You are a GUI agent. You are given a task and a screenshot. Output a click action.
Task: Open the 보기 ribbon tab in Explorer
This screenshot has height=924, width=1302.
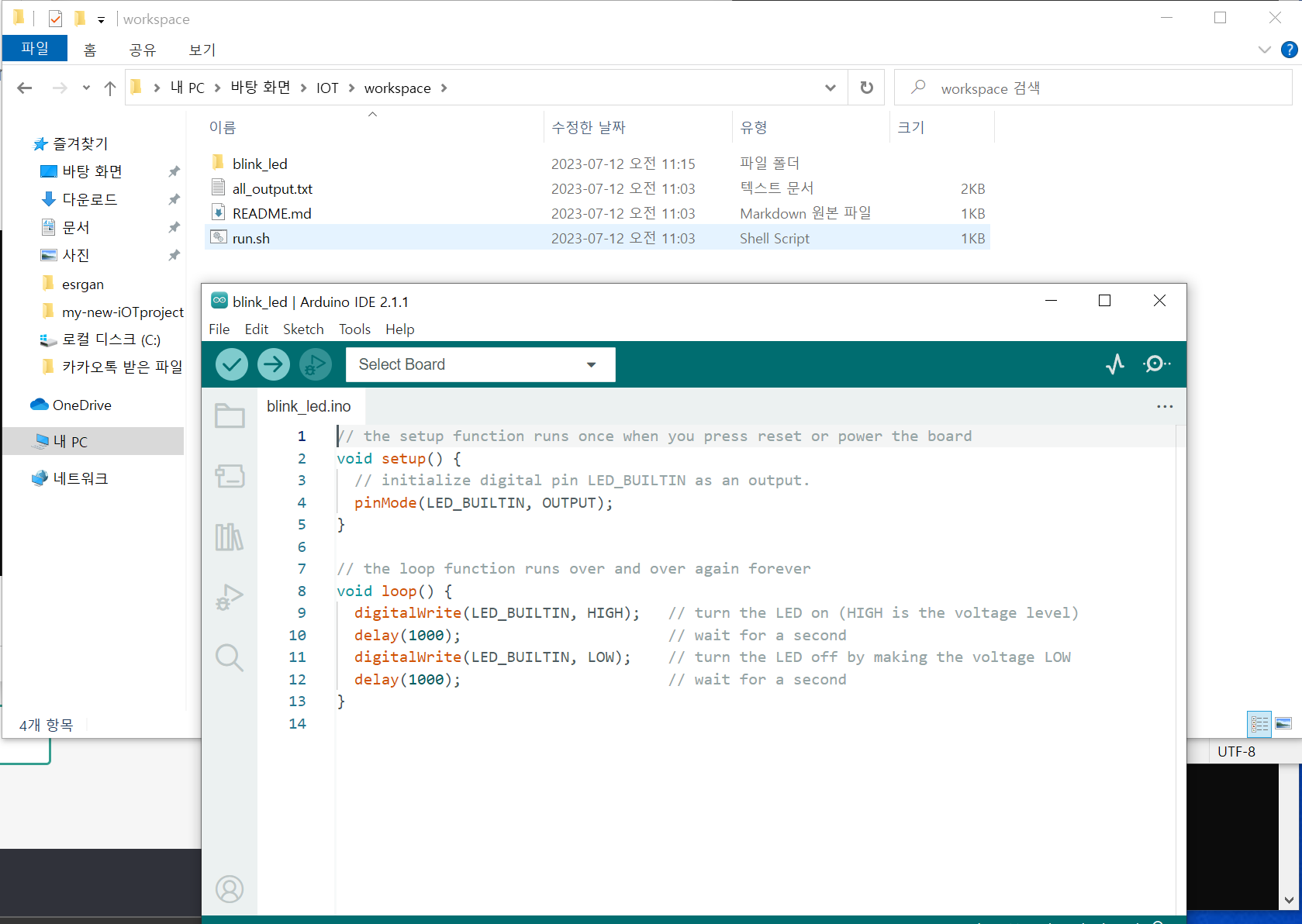coord(202,50)
